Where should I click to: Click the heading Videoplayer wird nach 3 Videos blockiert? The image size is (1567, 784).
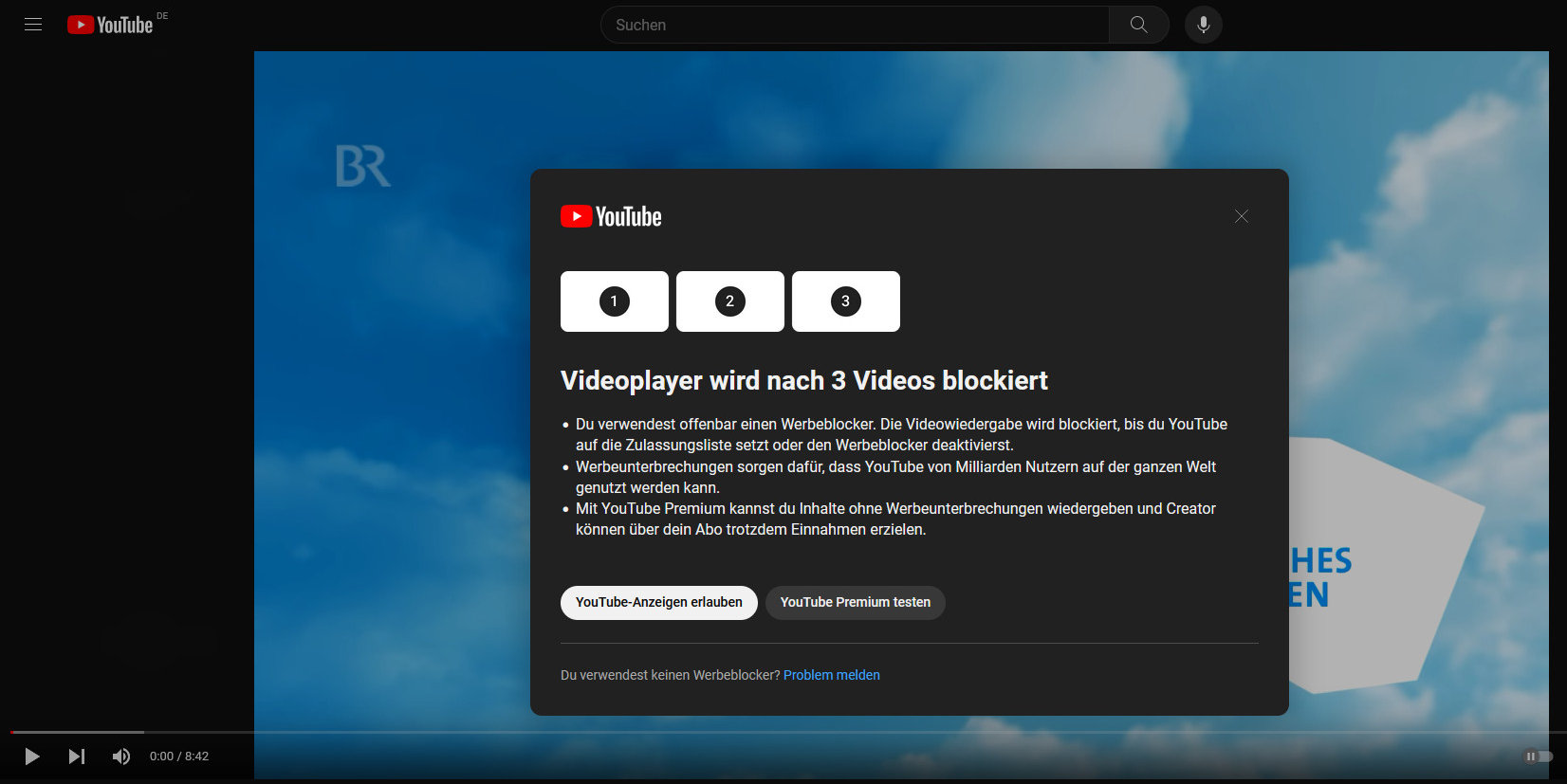pos(804,380)
